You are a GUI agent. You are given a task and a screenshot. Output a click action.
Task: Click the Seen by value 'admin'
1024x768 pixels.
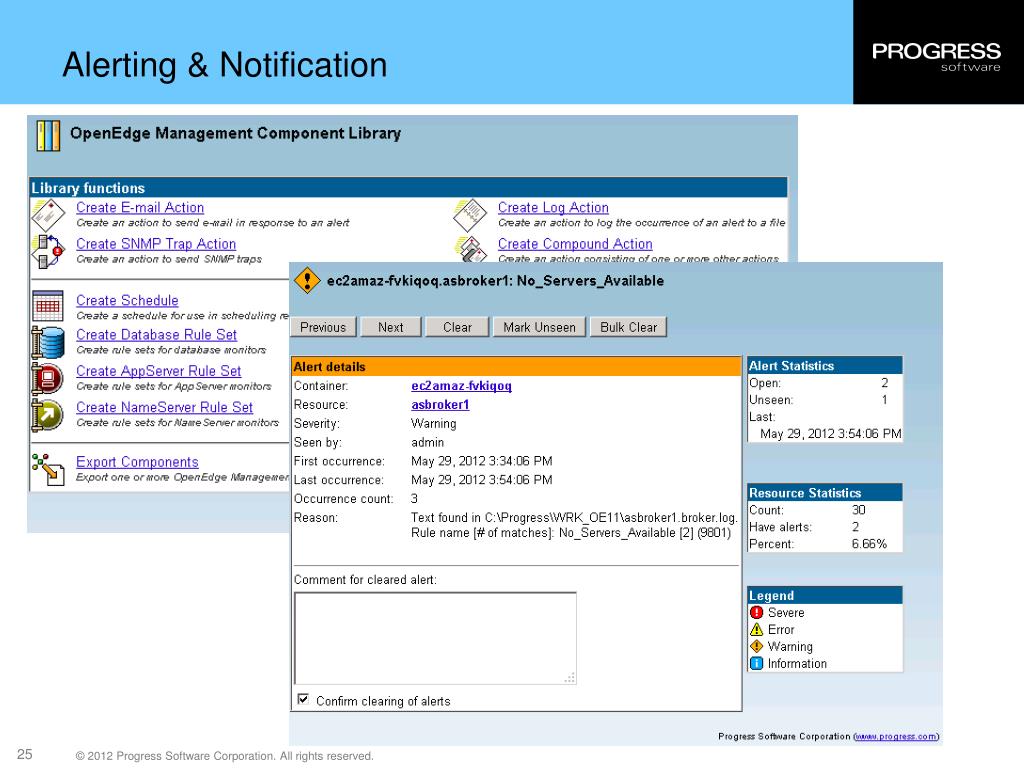click(427, 443)
